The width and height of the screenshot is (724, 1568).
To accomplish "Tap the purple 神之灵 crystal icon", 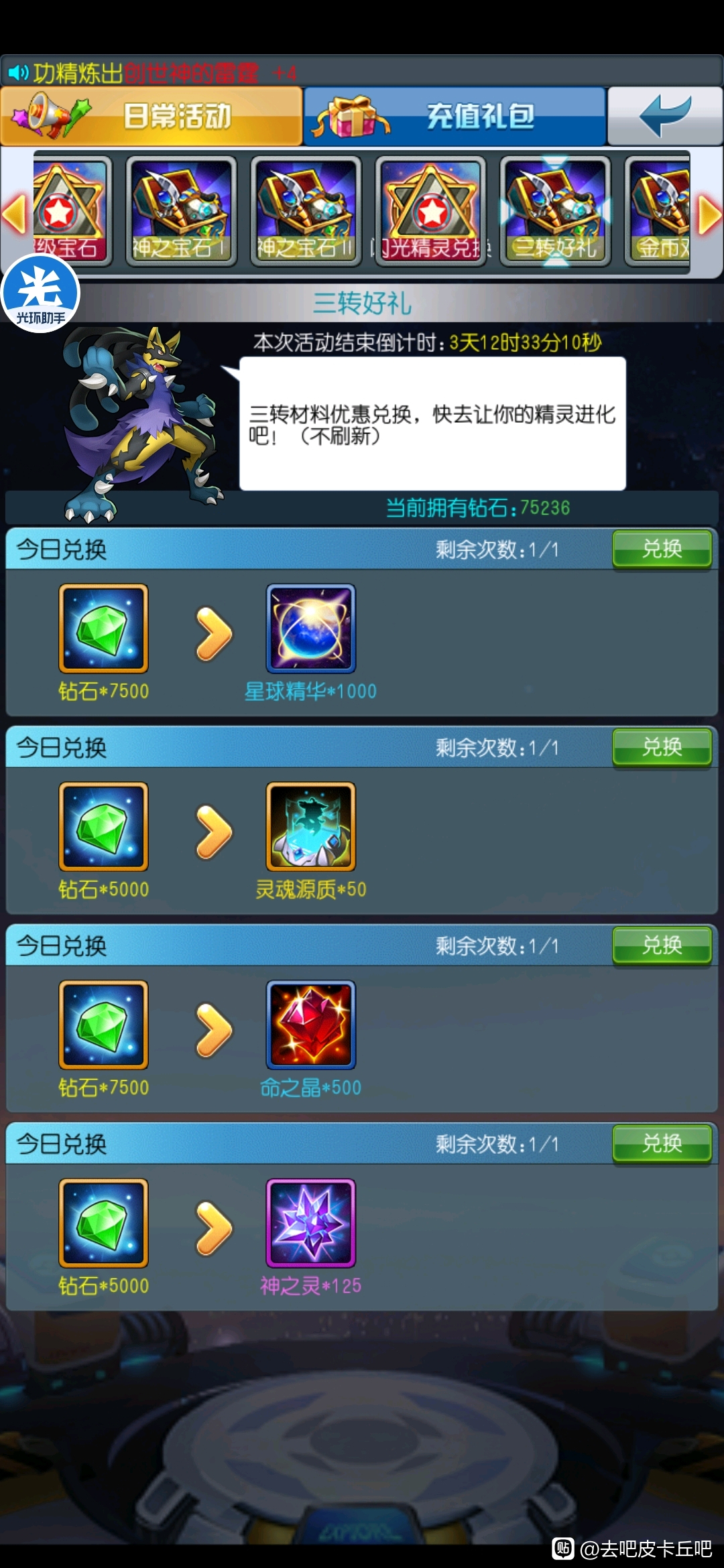I will click(x=311, y=1223).
